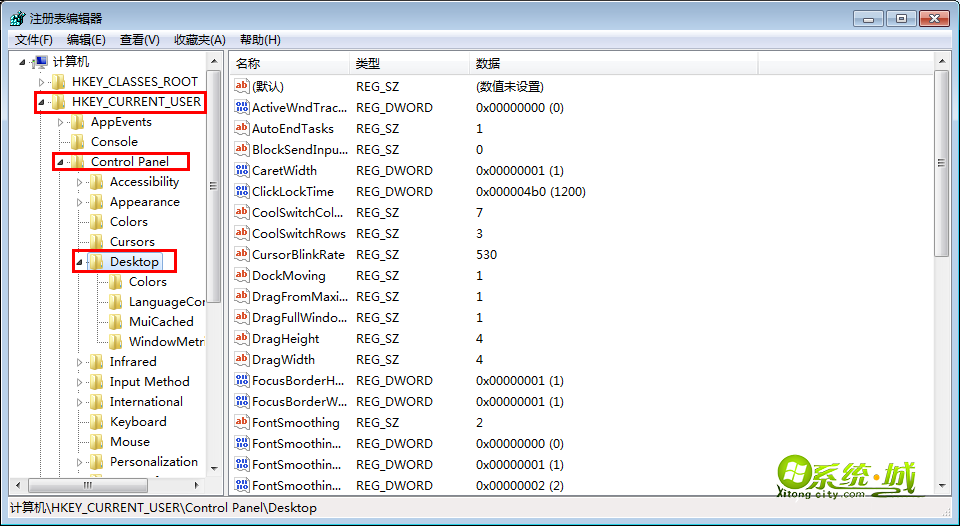
Task: Select the Personalization key in tree
Action: point(153,462)
